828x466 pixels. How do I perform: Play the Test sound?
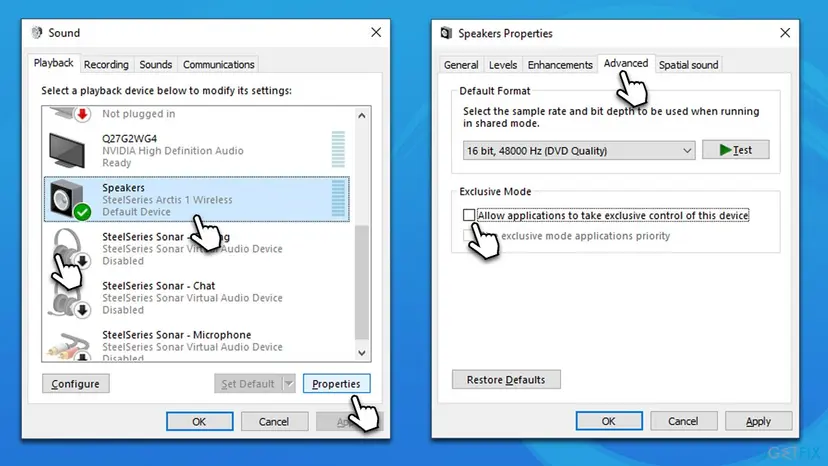coord(736,150)
